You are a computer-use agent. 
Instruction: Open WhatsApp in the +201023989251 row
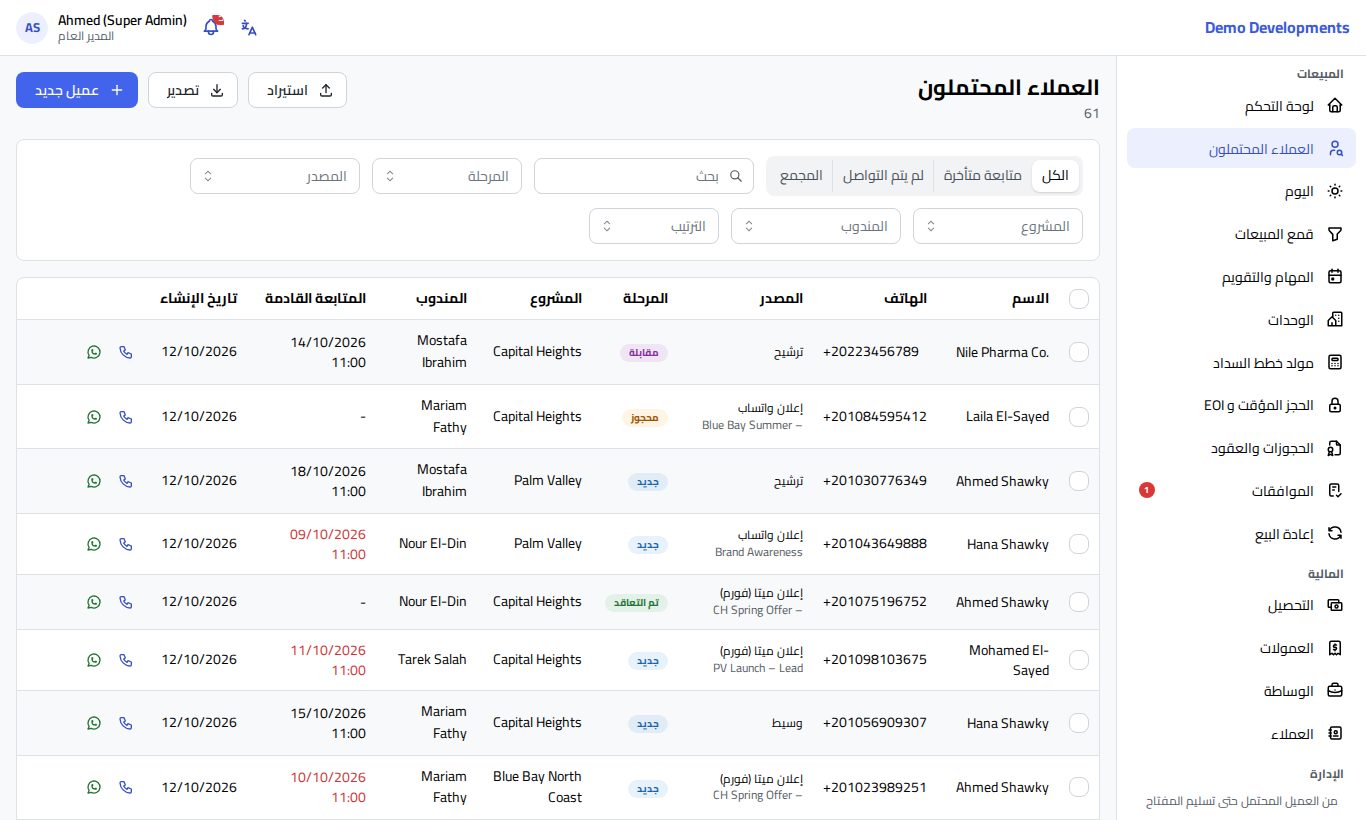click(94, 787)
